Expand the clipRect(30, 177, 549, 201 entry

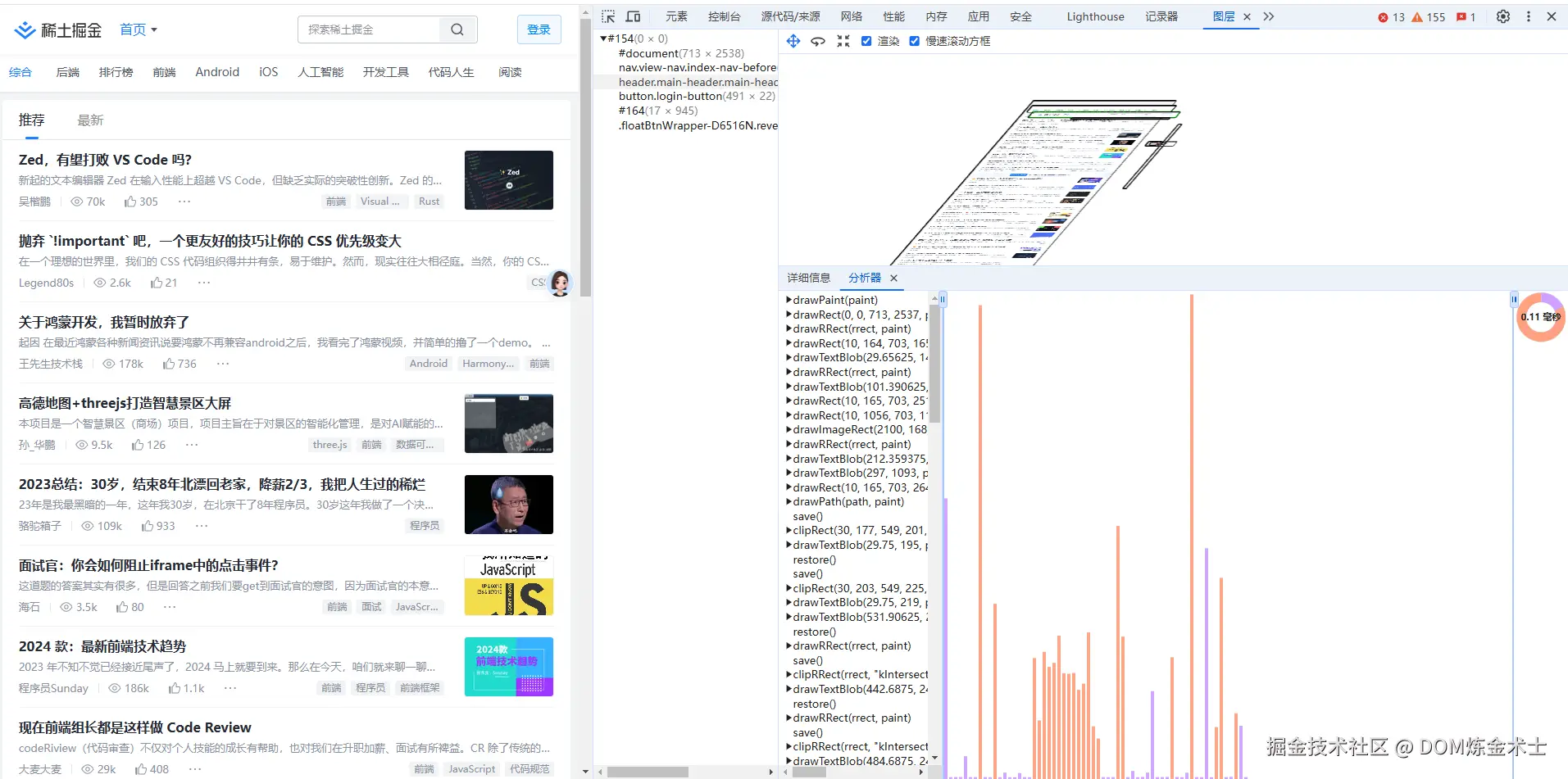789,530
